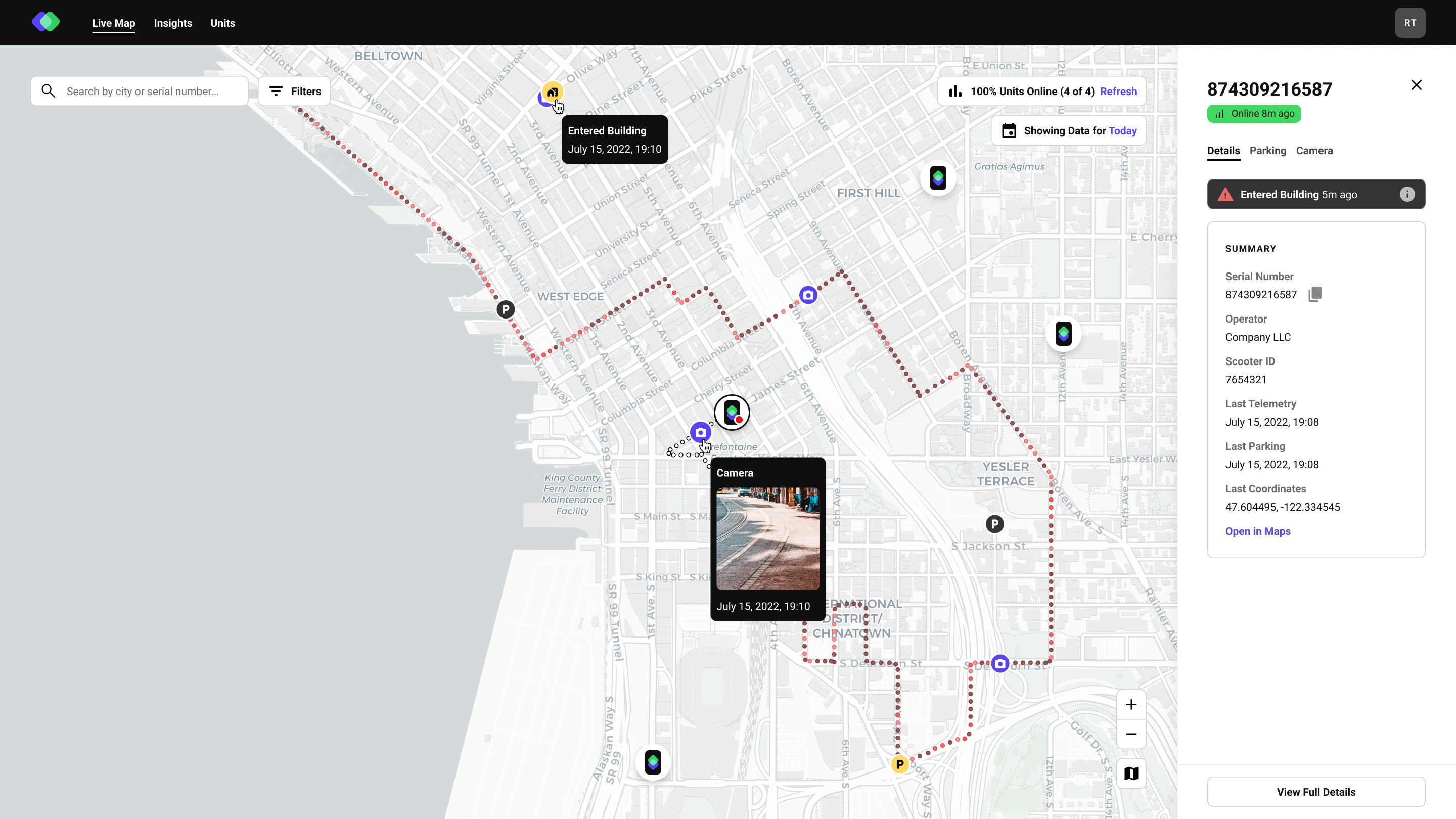Viewport: 1456px width, 819px height.
Task: Click the yellow parking marker at route start
Action: 900,764
